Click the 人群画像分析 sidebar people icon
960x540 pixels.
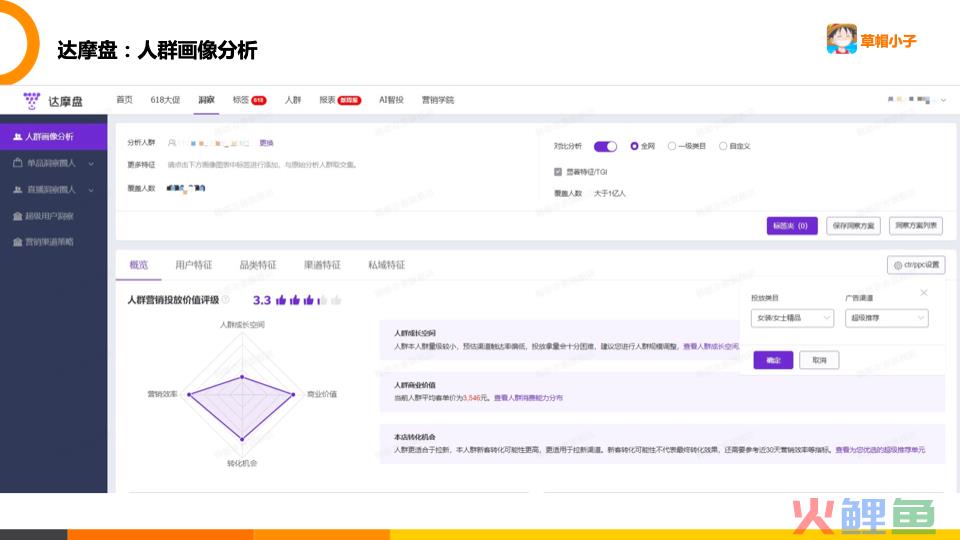18,137
